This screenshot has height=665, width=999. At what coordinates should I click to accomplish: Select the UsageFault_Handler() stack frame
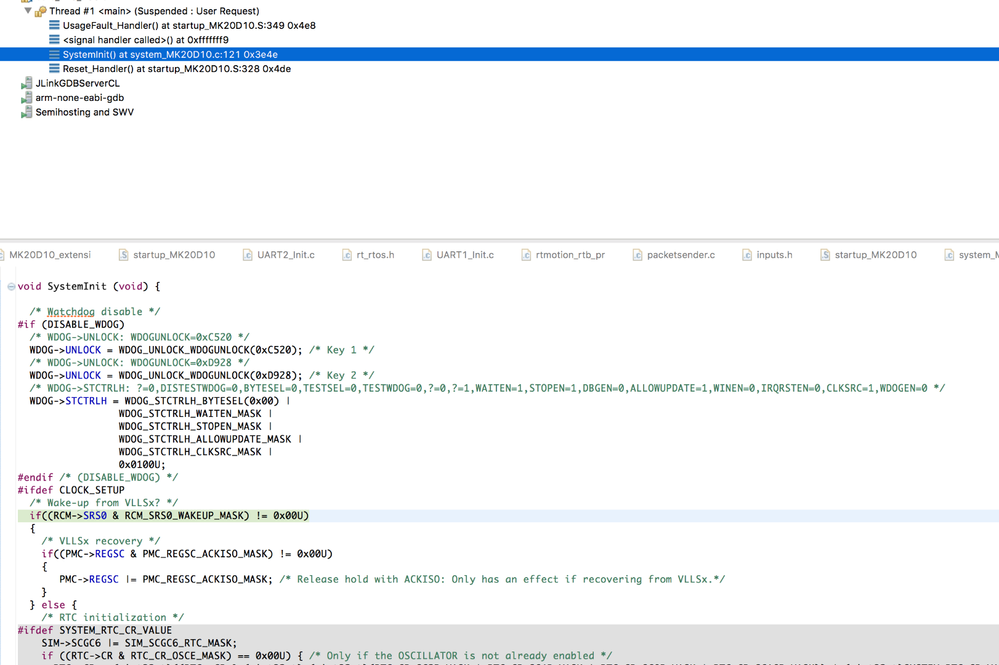189,25
